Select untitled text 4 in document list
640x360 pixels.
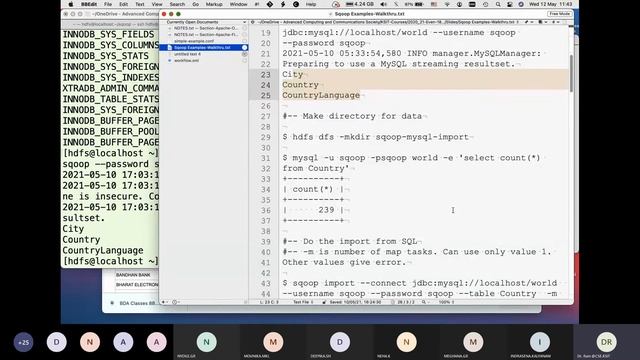tap(187, 54)
